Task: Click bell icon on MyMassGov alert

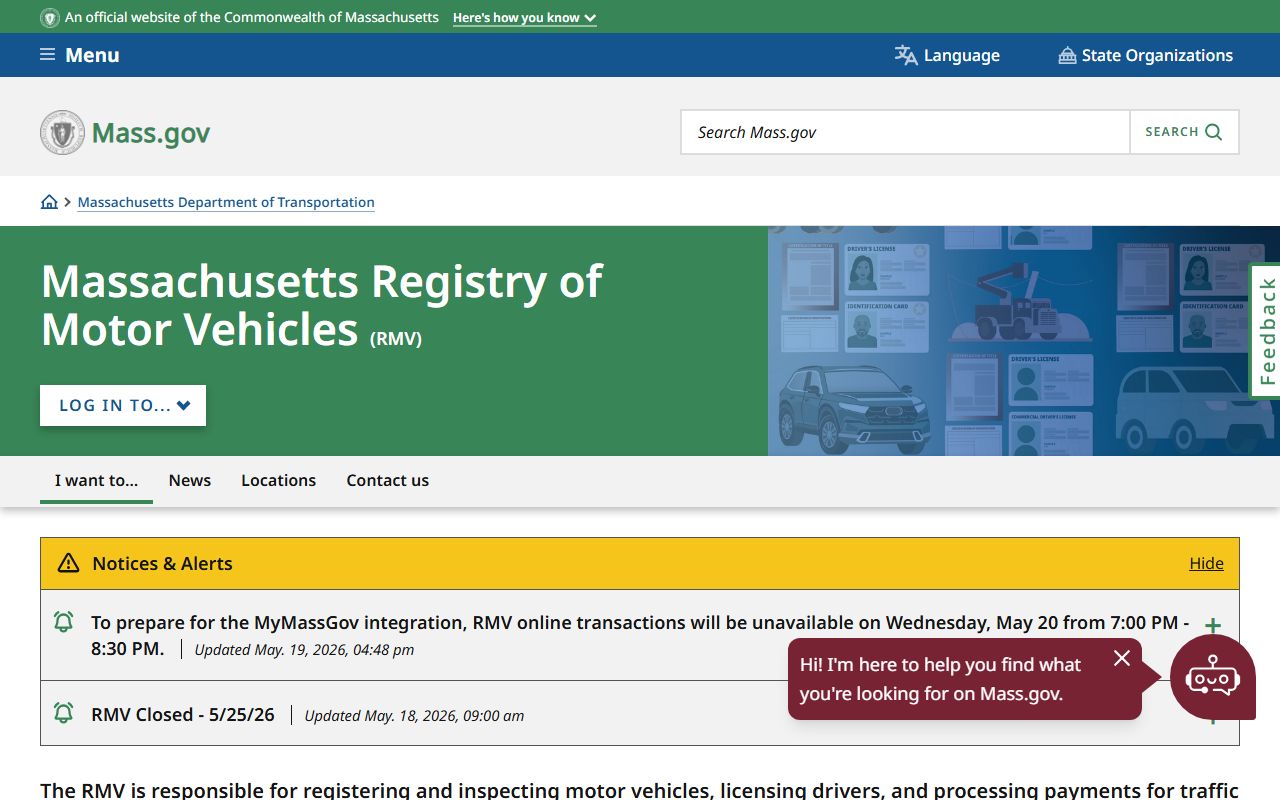Action: pyautogui.click(x=63, y=622)
